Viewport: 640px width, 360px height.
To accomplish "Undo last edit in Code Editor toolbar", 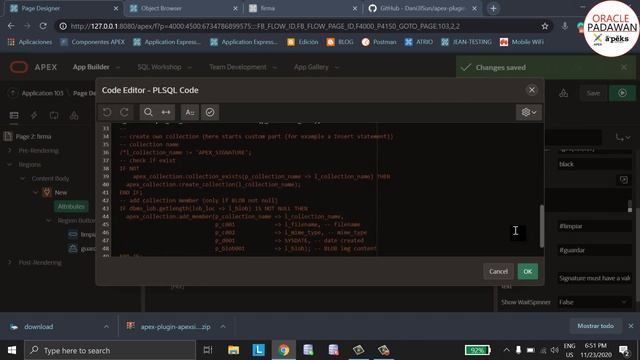I will pos(107,112).
